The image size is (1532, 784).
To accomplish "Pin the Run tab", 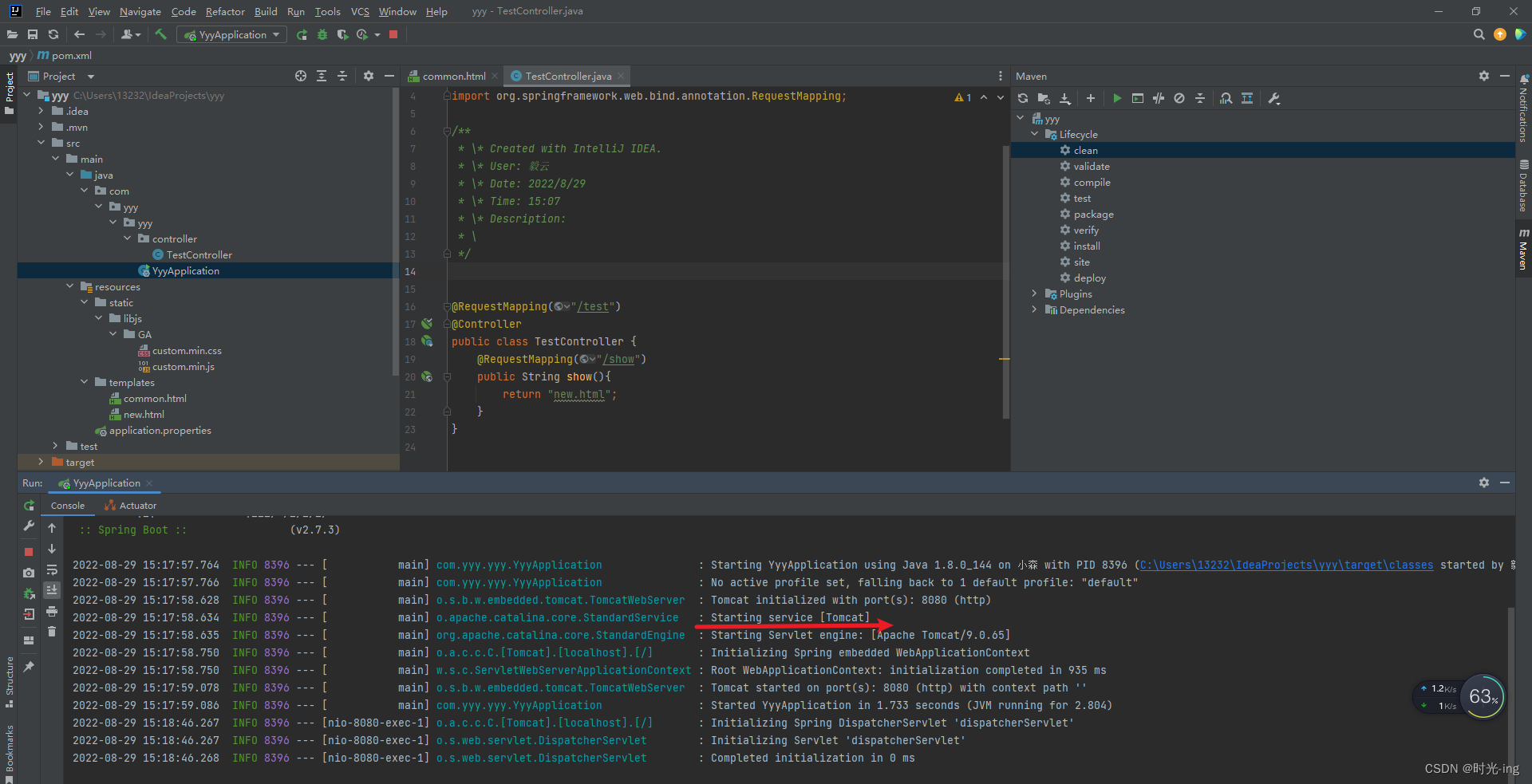I will pyautogui.click(x=29, y=666).
